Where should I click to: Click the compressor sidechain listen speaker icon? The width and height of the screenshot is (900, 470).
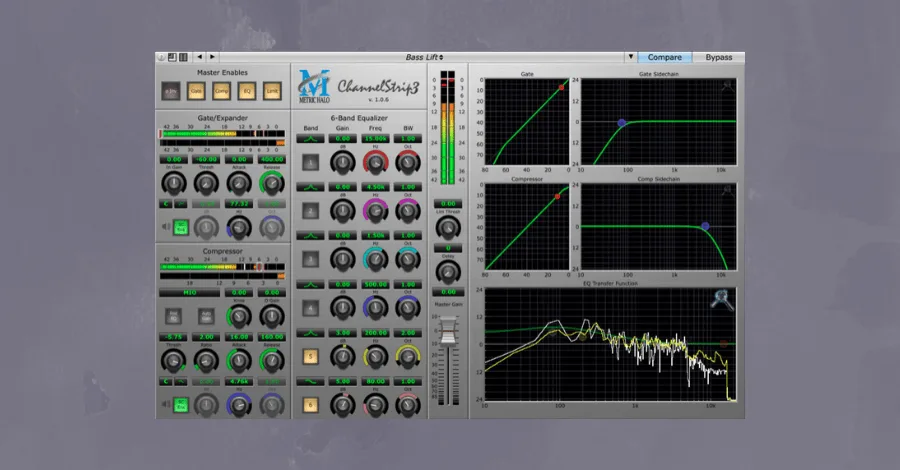point(165,405)
